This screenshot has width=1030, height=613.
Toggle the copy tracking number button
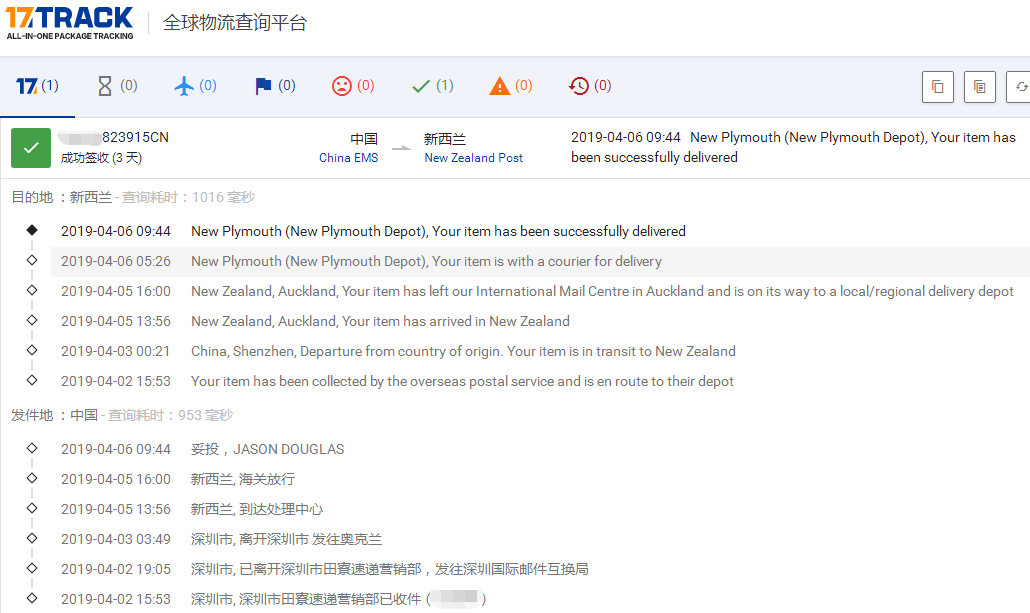point(937,86)
